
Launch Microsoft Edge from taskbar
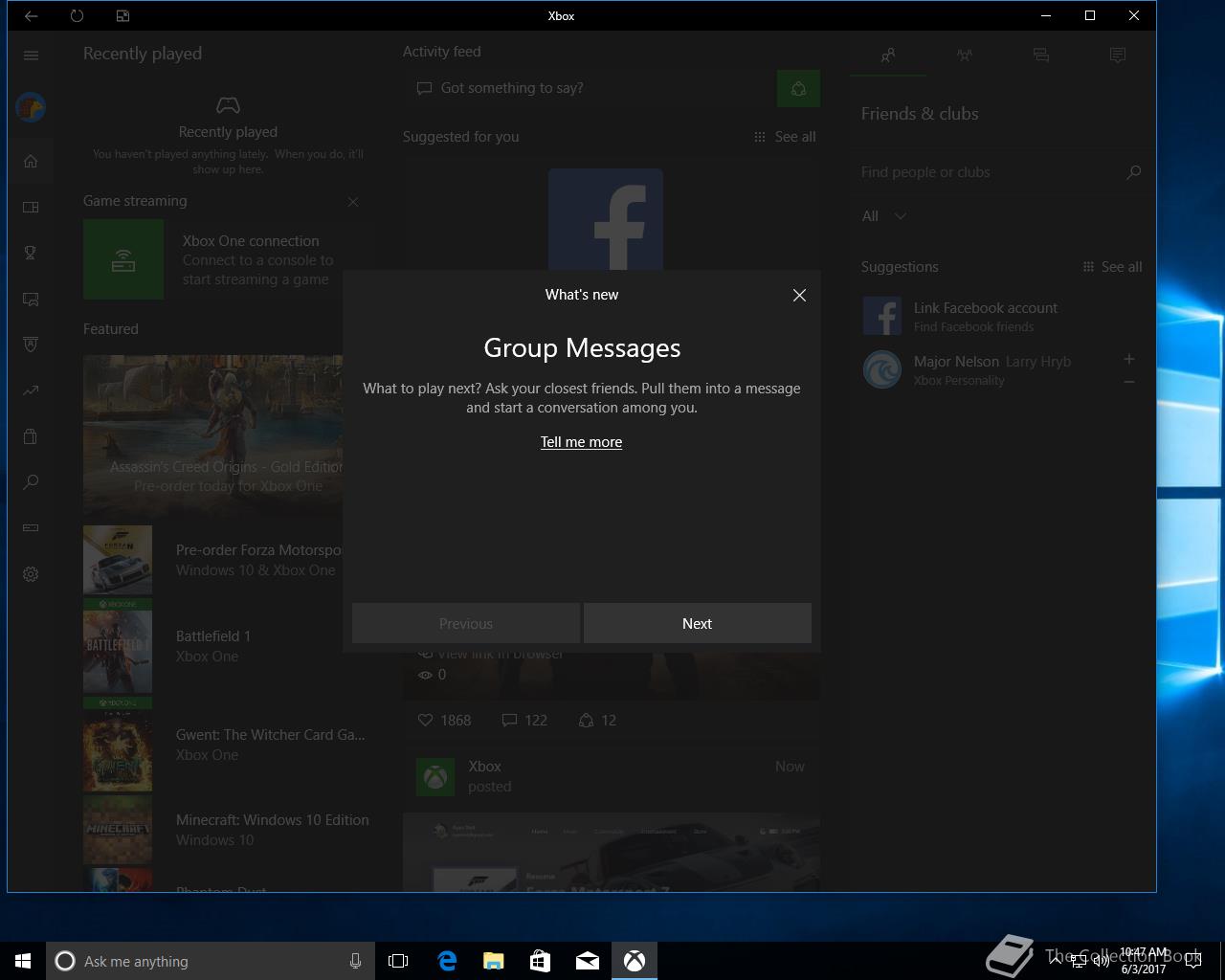(446, 961)
